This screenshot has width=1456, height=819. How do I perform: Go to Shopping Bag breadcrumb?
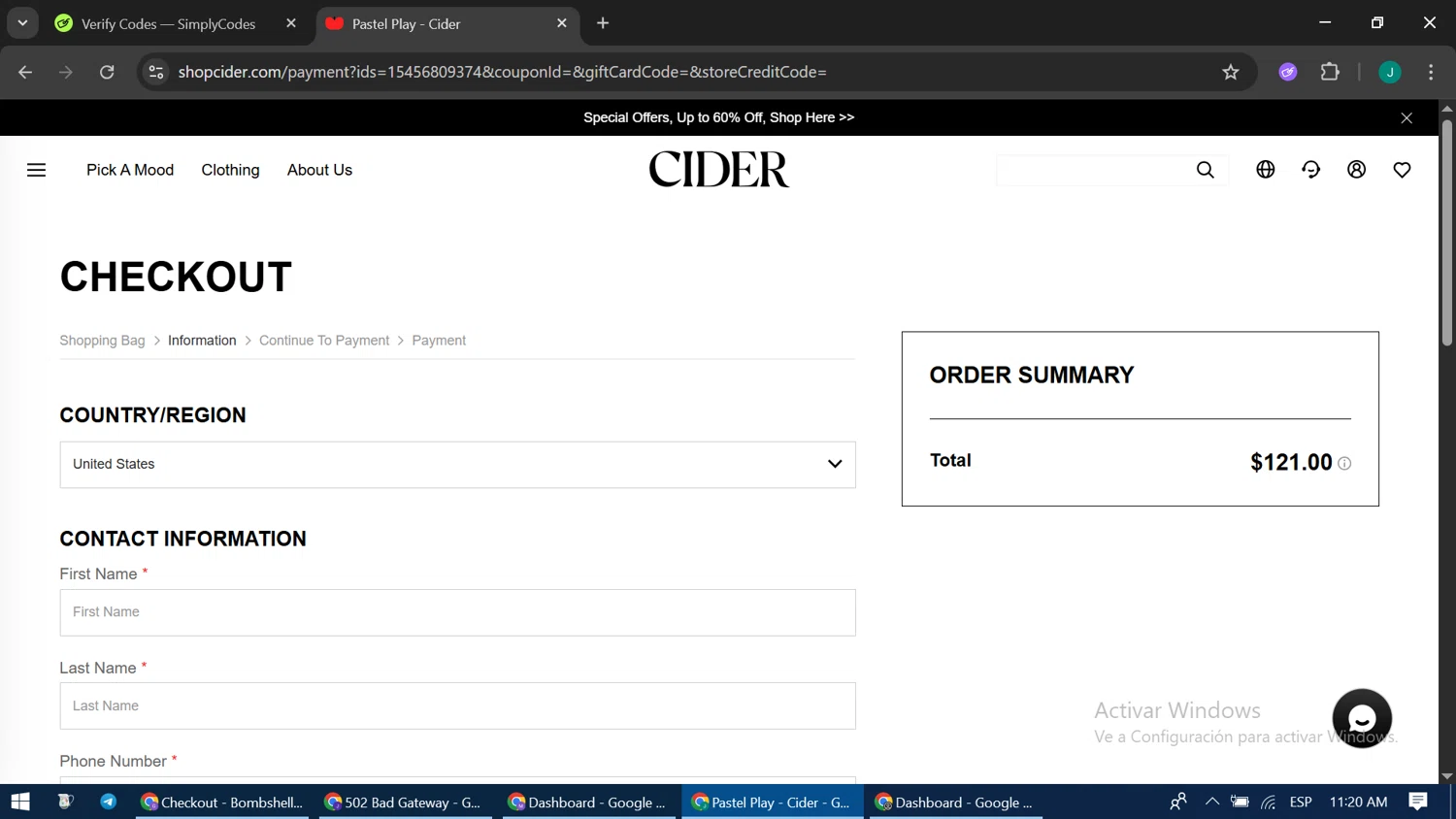point(102,341)
